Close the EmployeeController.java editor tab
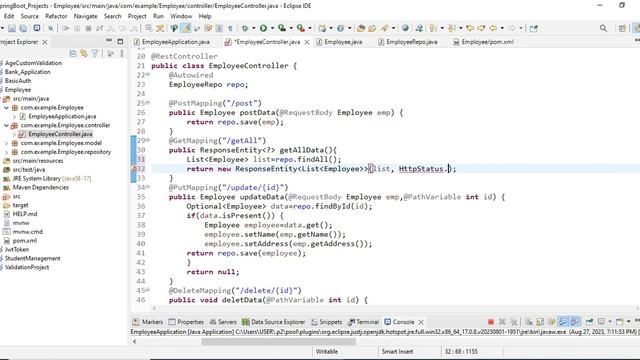Image resolution: width=640 pixels, height=360 pixels. pyautogui.click(x=307, y=42)
